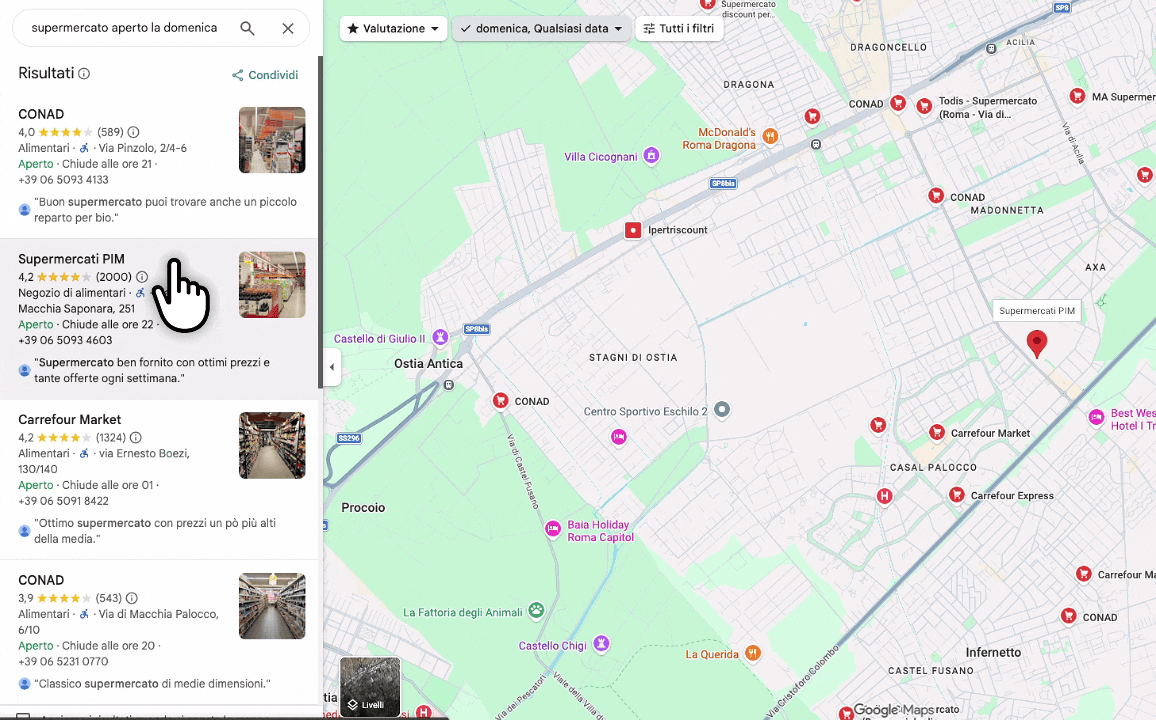
Task: Click the results list scrollbar
Action: pyautogui.click(x=321, y=221)
